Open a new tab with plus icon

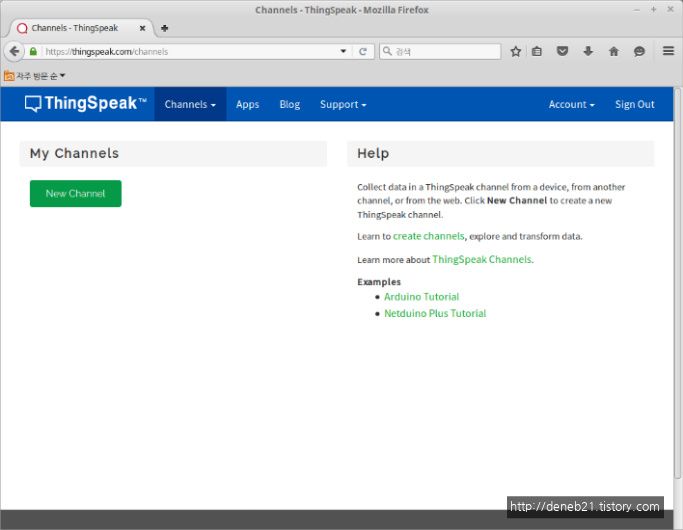pos(164,28)
